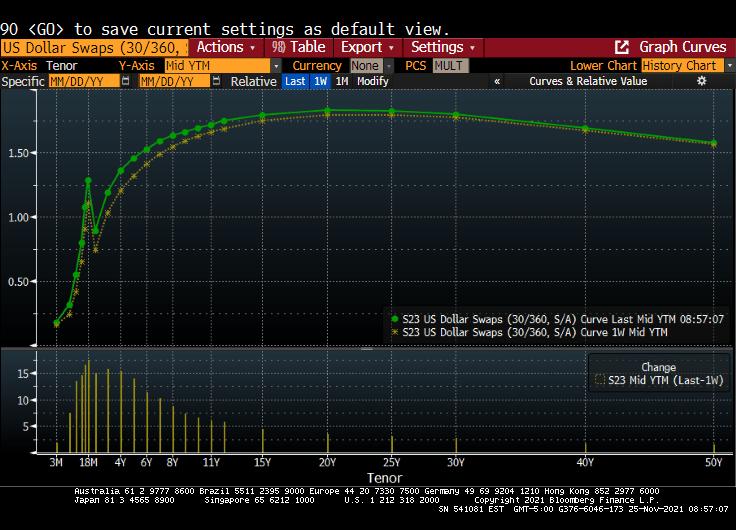Image resolution: width=736 pixels, height=530 pixels.
Task: Click the calendar icon on first date field
Action: tap(125, 81)
